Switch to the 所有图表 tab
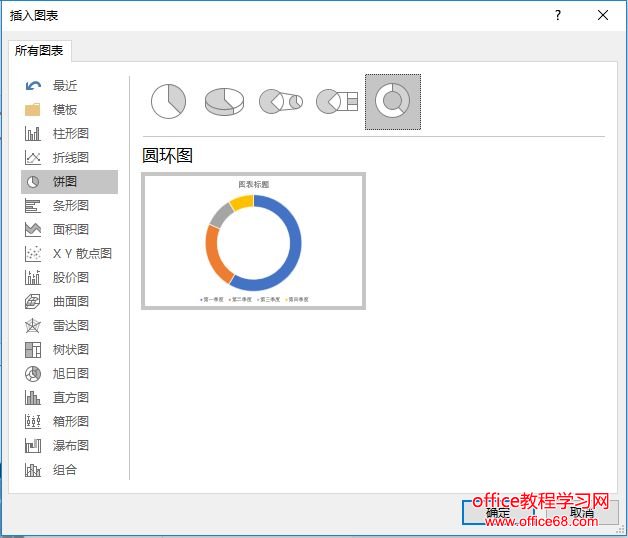This screenshot has width=628, height=538. [x=39, y=50]
